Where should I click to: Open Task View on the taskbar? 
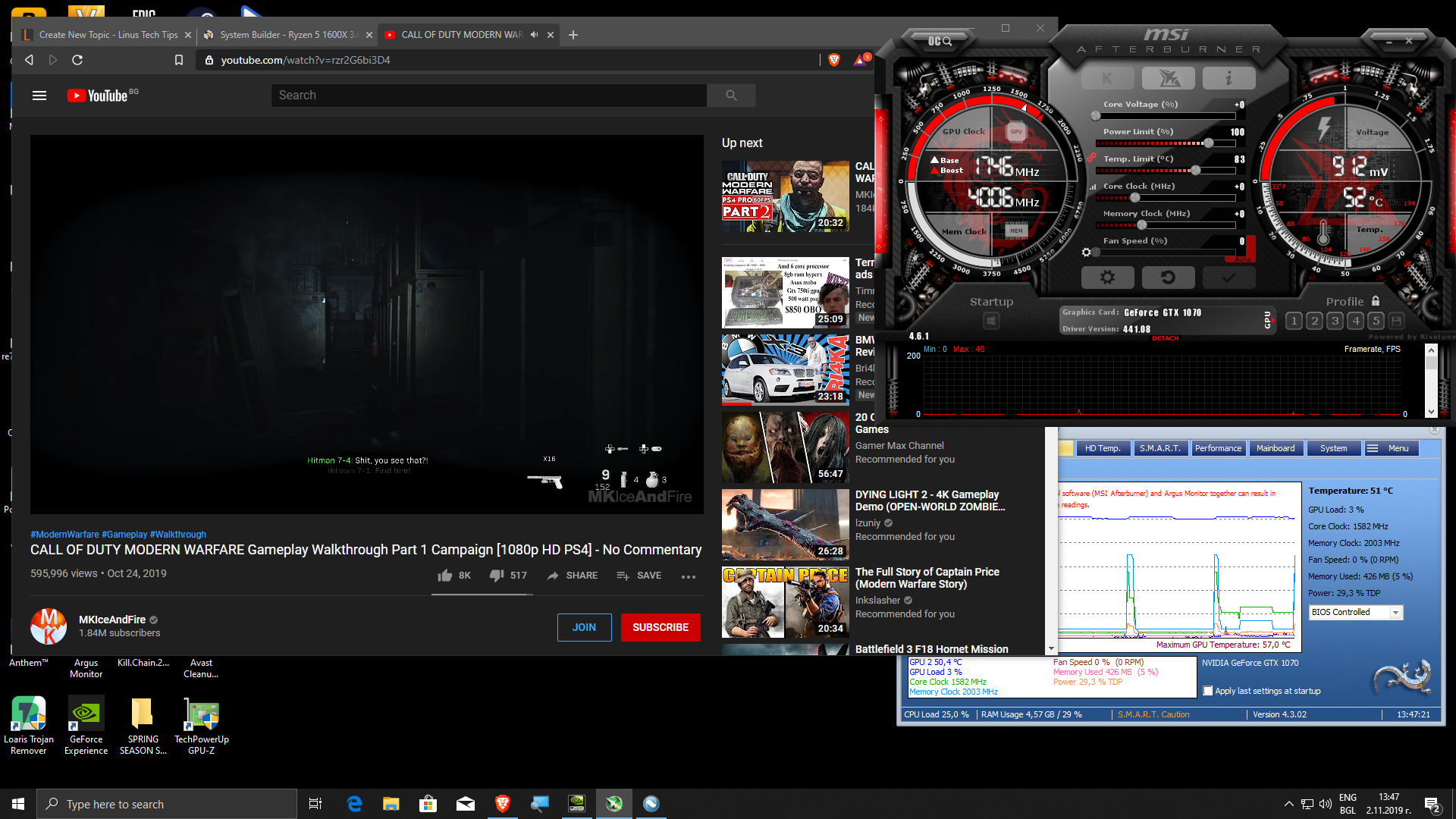click(315, 804)
